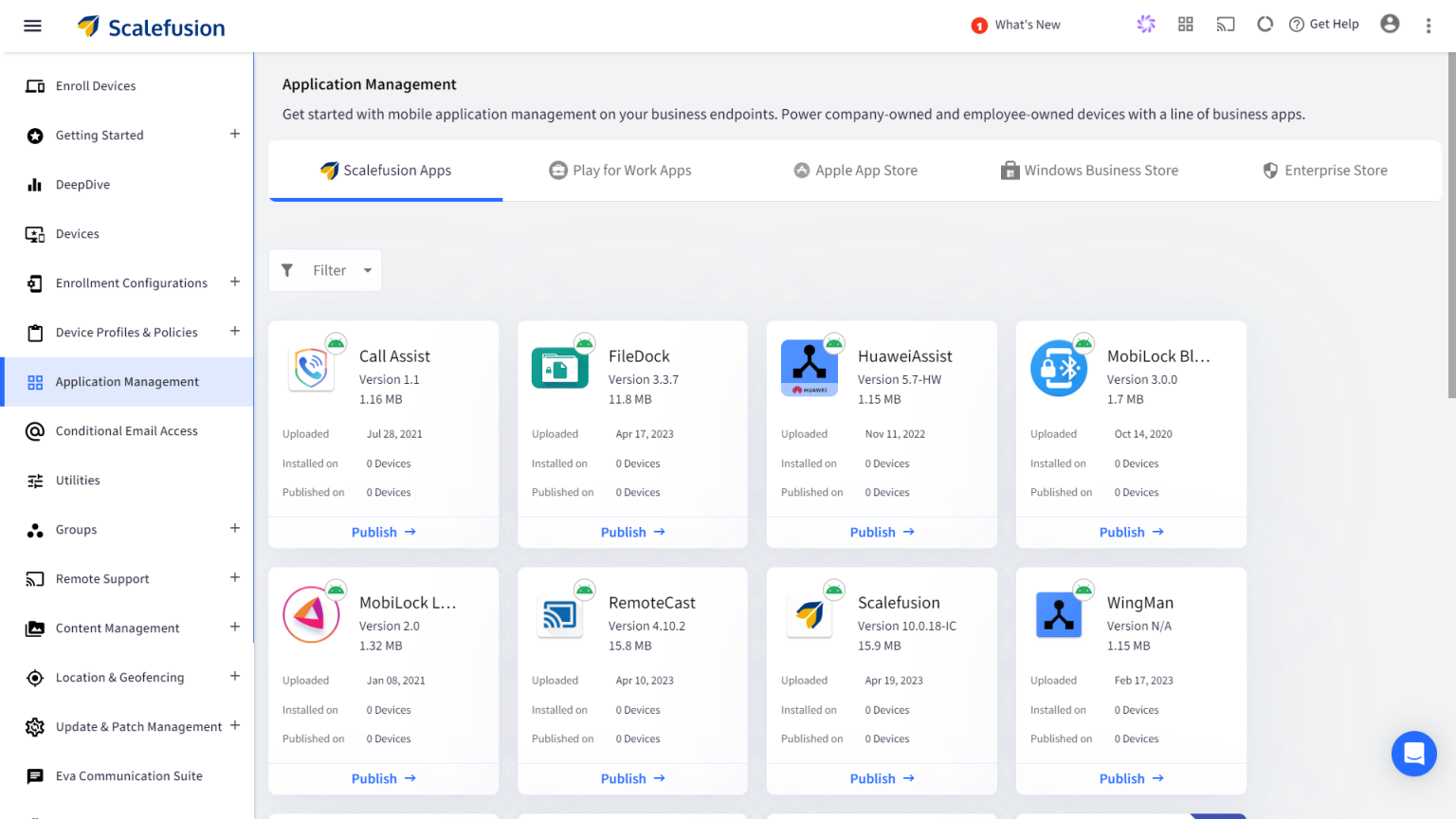This screenshot has height=819, width=1456.
Task: Expand the Remote Support submenu
Action: (234, 578)
